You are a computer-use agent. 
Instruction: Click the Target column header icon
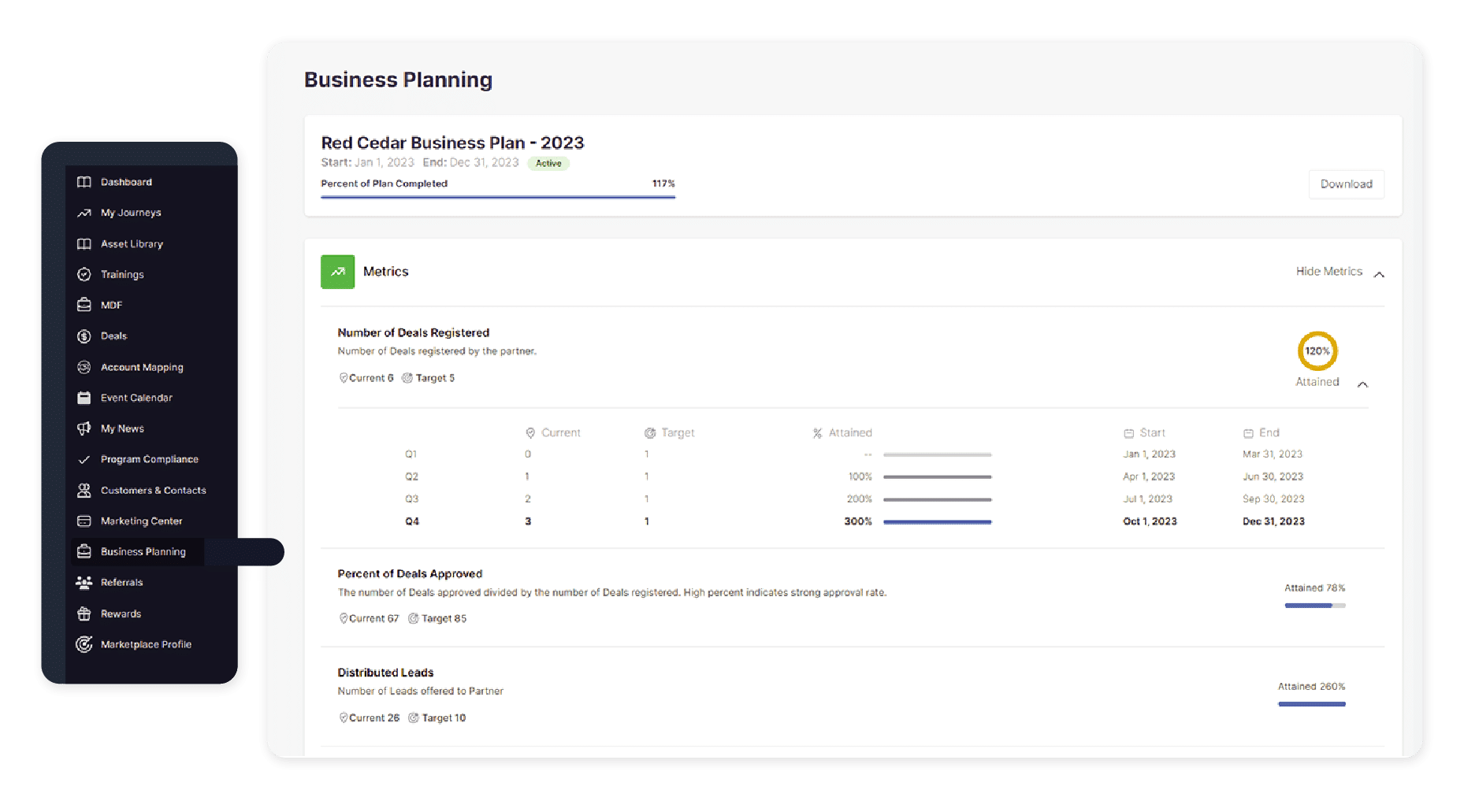[650, 433]
